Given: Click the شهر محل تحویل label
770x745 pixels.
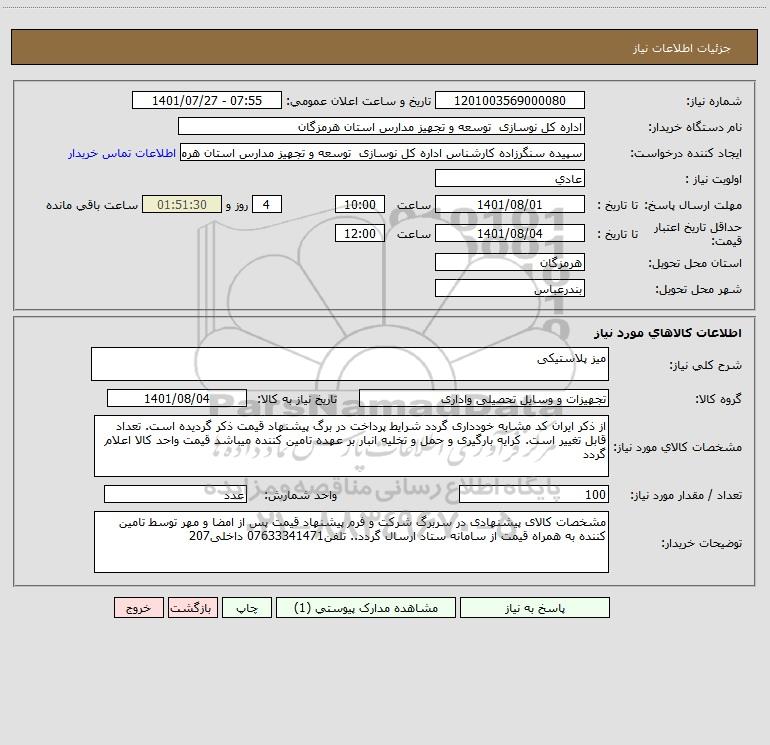Looking at the screenshot, I should coord(699,290).
